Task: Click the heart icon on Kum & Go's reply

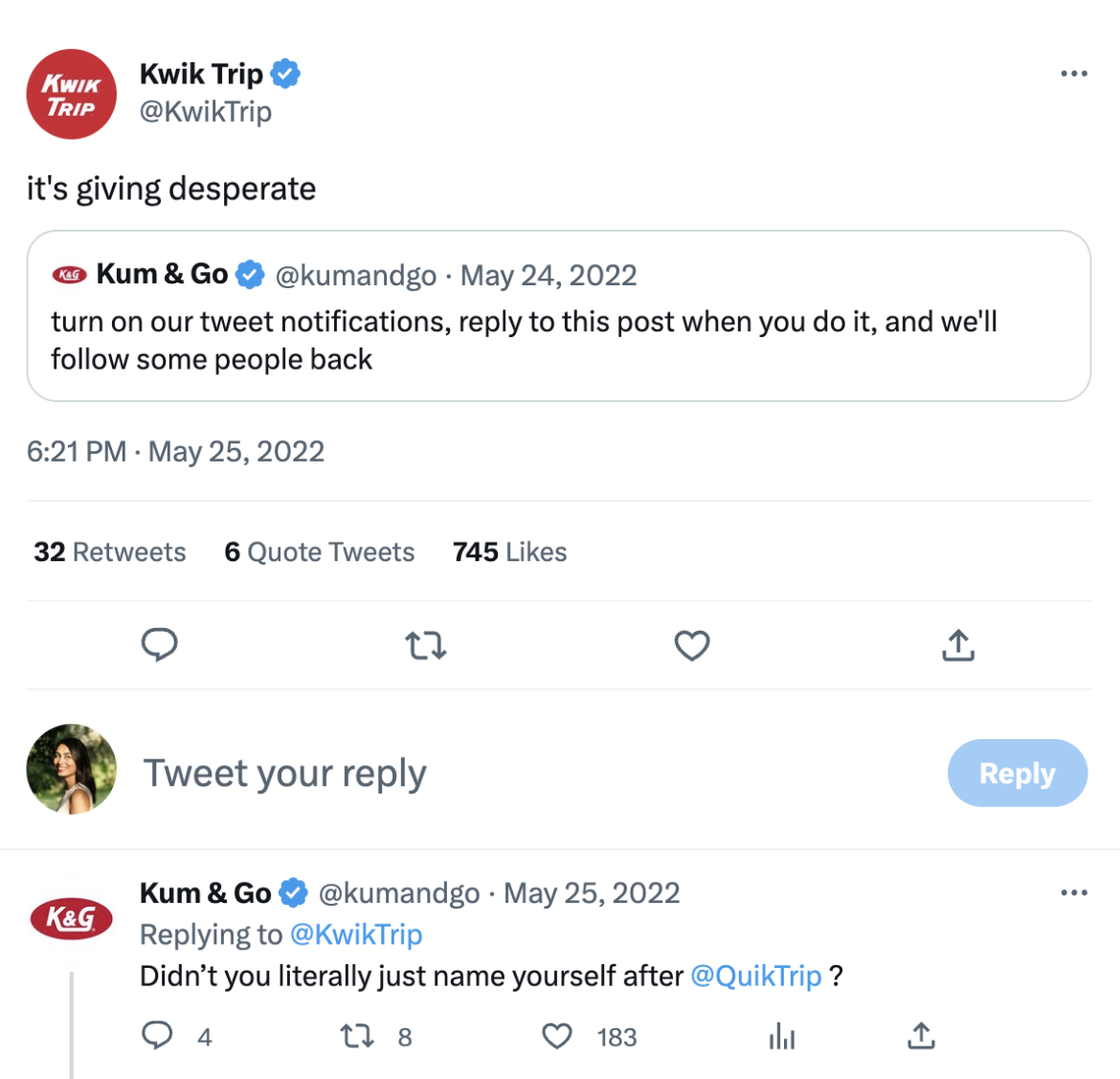Action: (556, 1036)
